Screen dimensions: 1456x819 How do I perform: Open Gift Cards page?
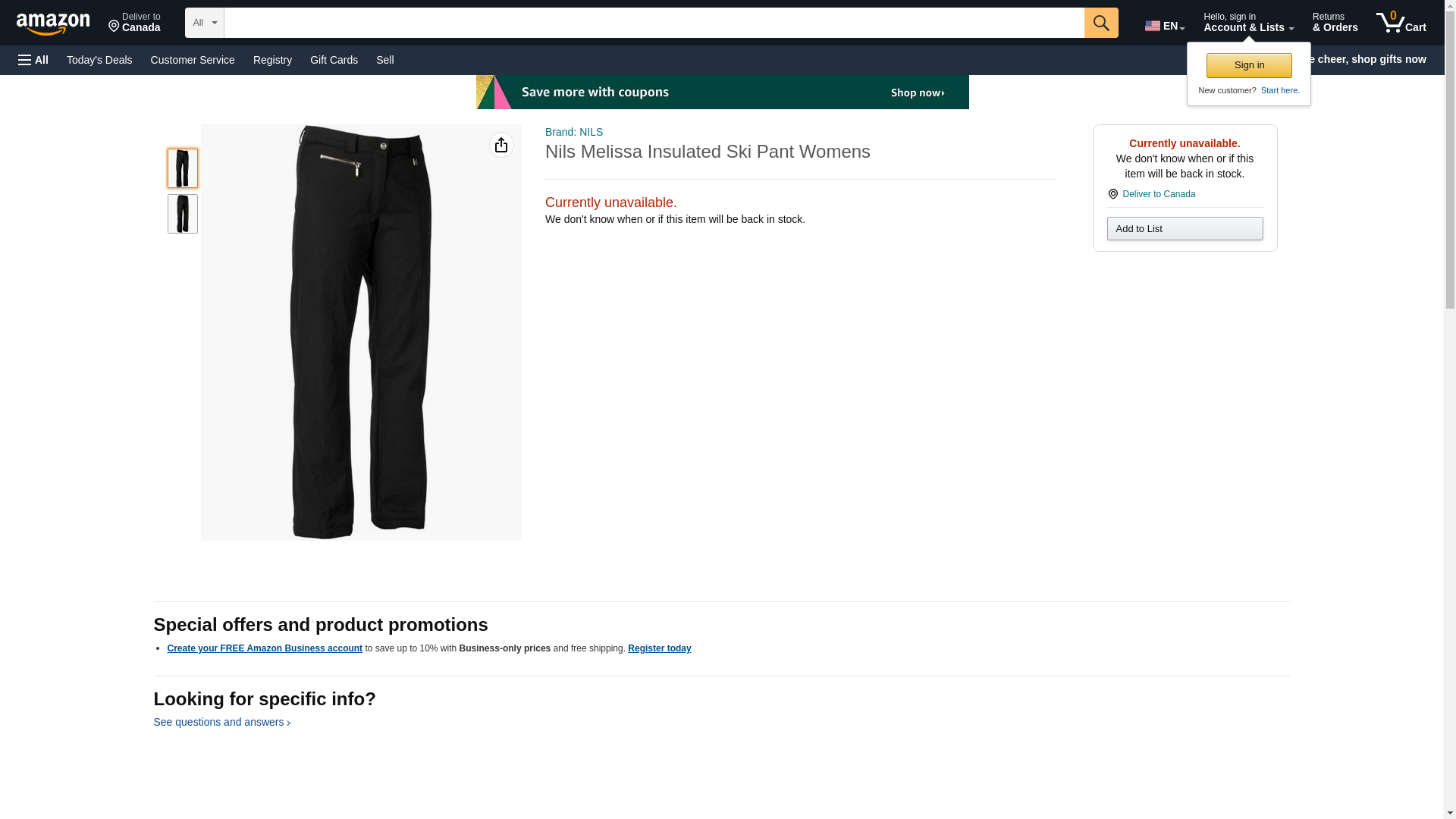point(334,60)
